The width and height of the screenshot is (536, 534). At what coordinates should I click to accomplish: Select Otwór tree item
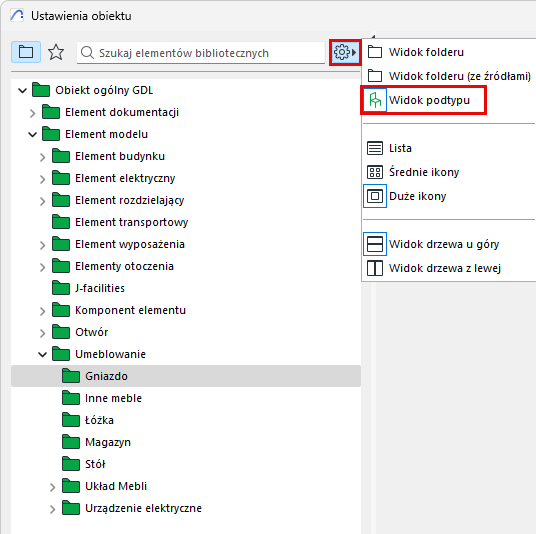point(92,332)
